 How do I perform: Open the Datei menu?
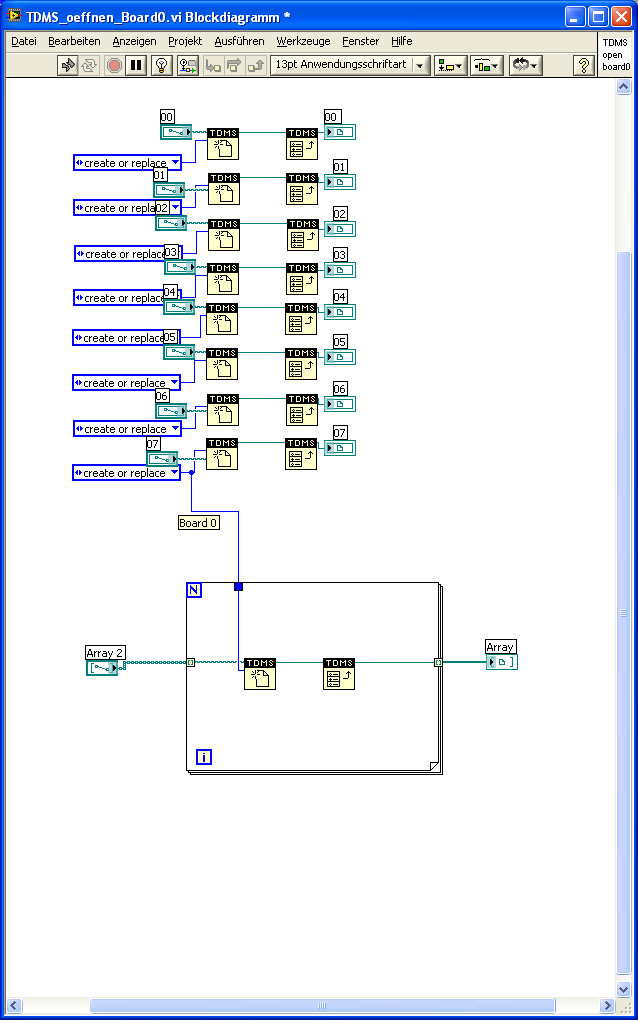click(24, 41)
